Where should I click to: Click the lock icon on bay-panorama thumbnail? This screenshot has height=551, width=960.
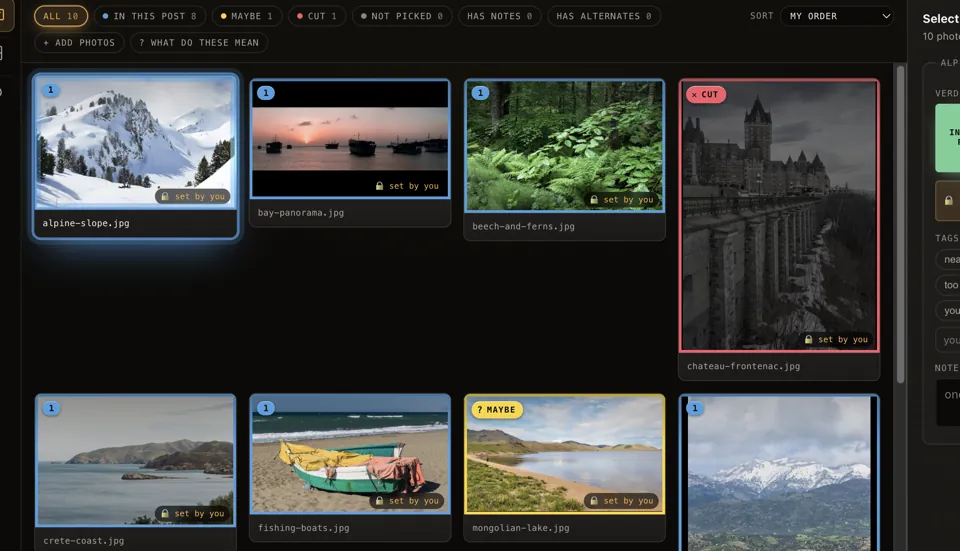coord(380,186)
